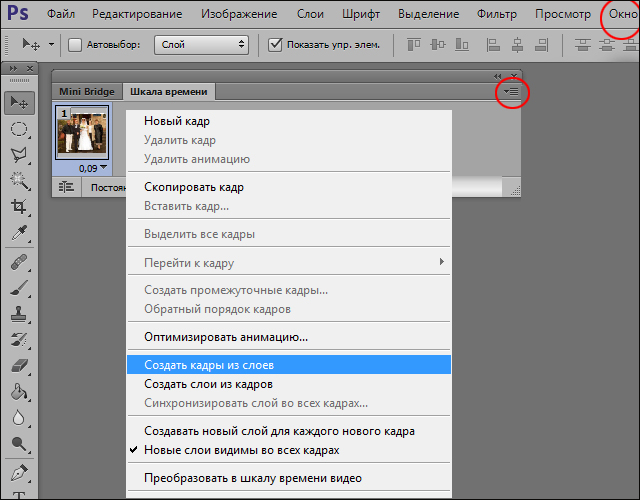Select animation frame 1 thumbnail
Image resolution: width=640 pixels, height=500 pixels.
point(82,132)
